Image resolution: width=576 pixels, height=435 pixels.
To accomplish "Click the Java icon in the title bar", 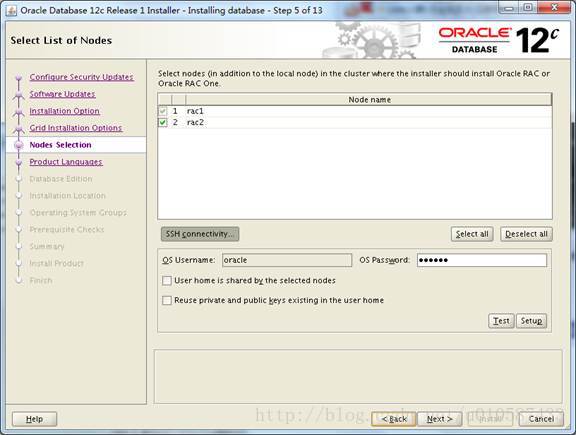I will [11, 11].
